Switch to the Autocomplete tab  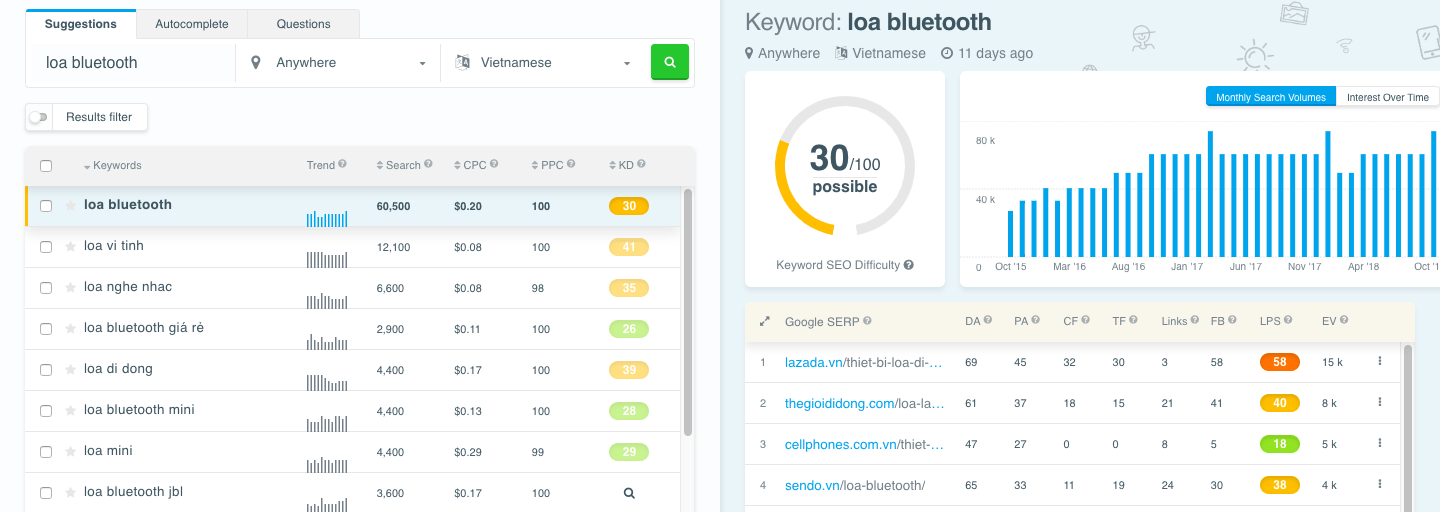click(x=192, y=24)
